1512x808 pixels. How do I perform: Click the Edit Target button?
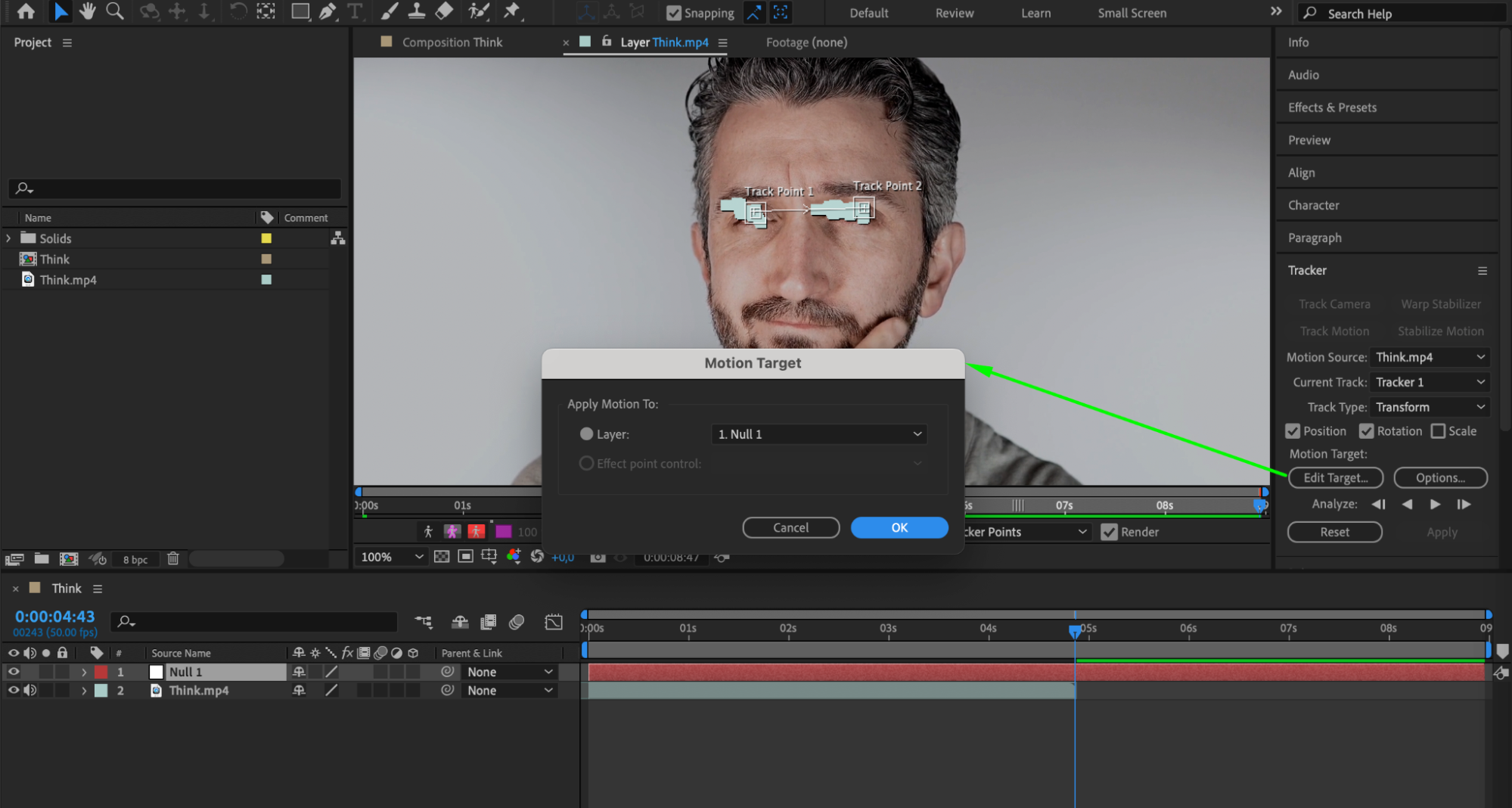(1335, 477)
